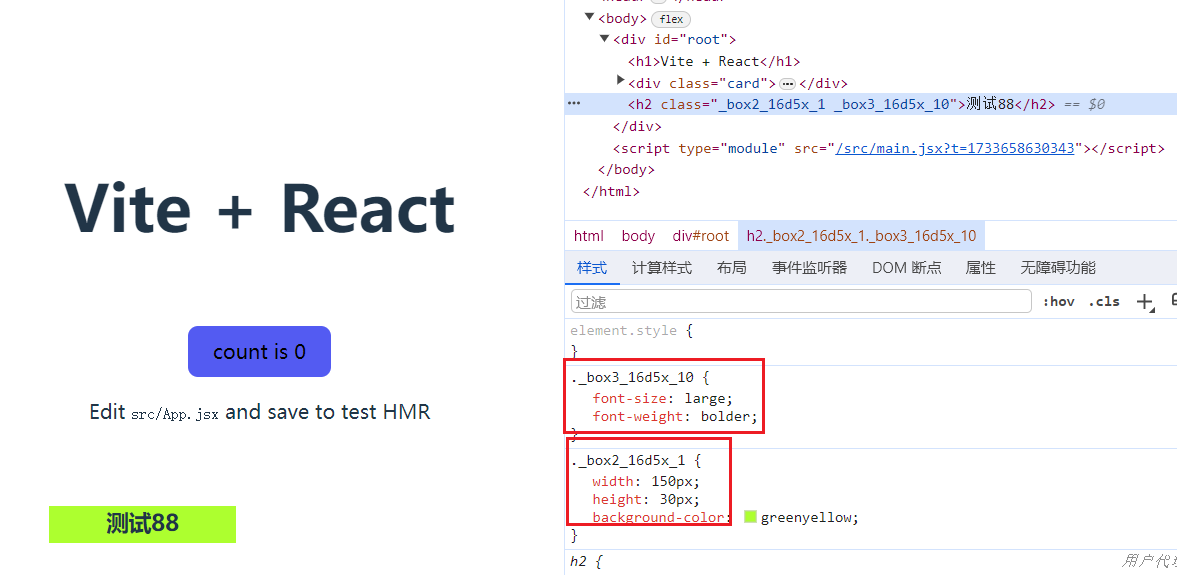Click the width property name

tap(613, 481)
